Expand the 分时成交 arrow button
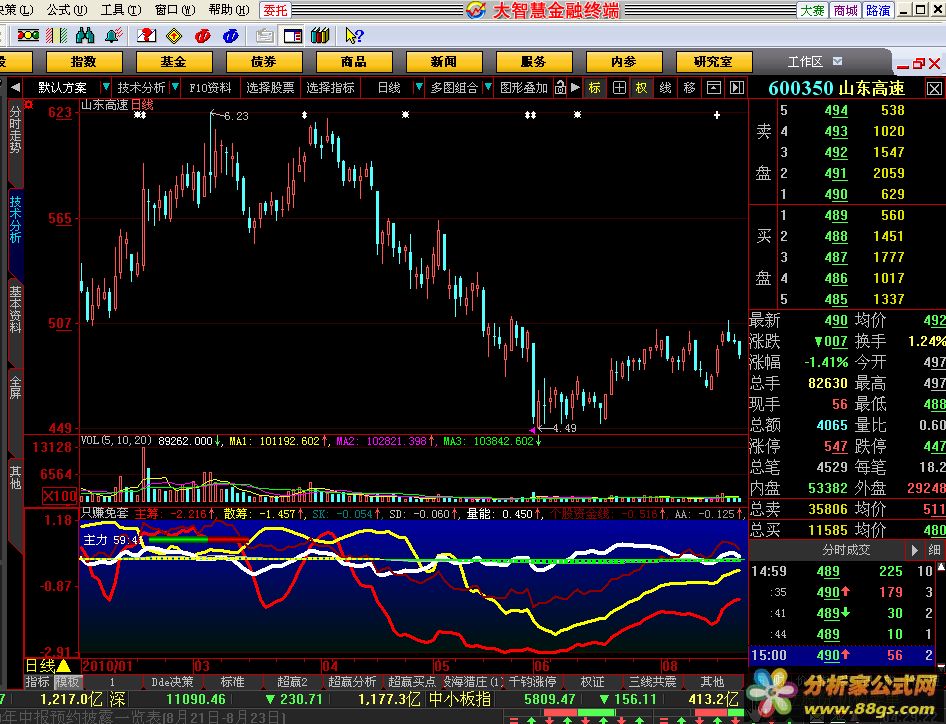The width and height of the screenshot is (946, 724). [915, 550]
